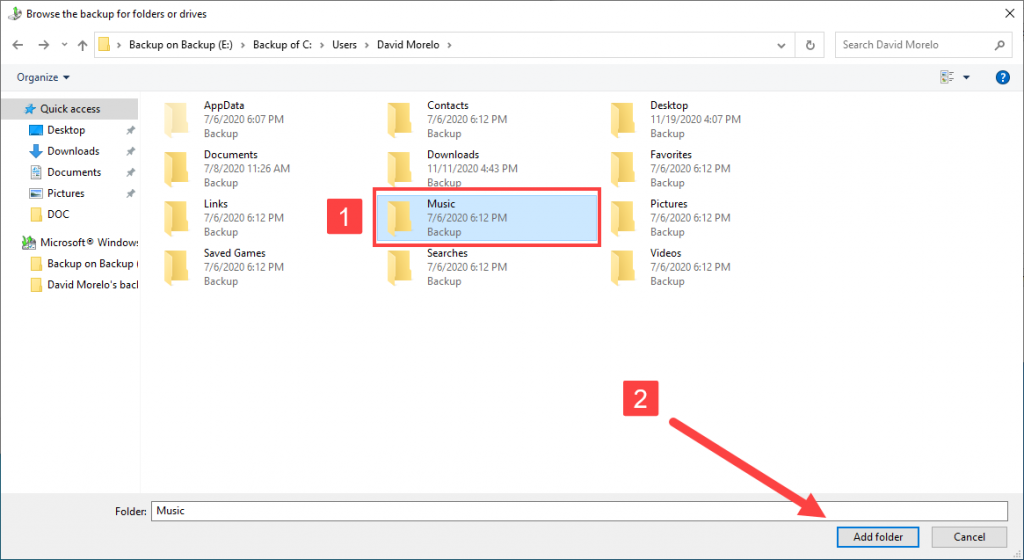Expand chevron after Users breadcrumb
The width and height of the screenshot is (1024, 560).
(x=367, y=44)
